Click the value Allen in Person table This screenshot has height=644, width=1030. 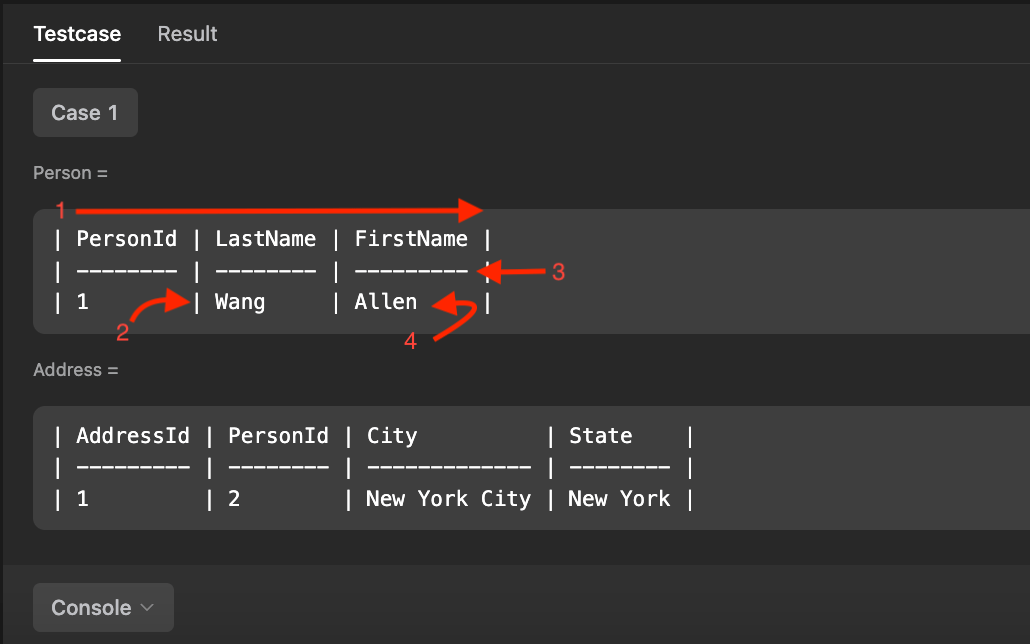coord(385,301)
